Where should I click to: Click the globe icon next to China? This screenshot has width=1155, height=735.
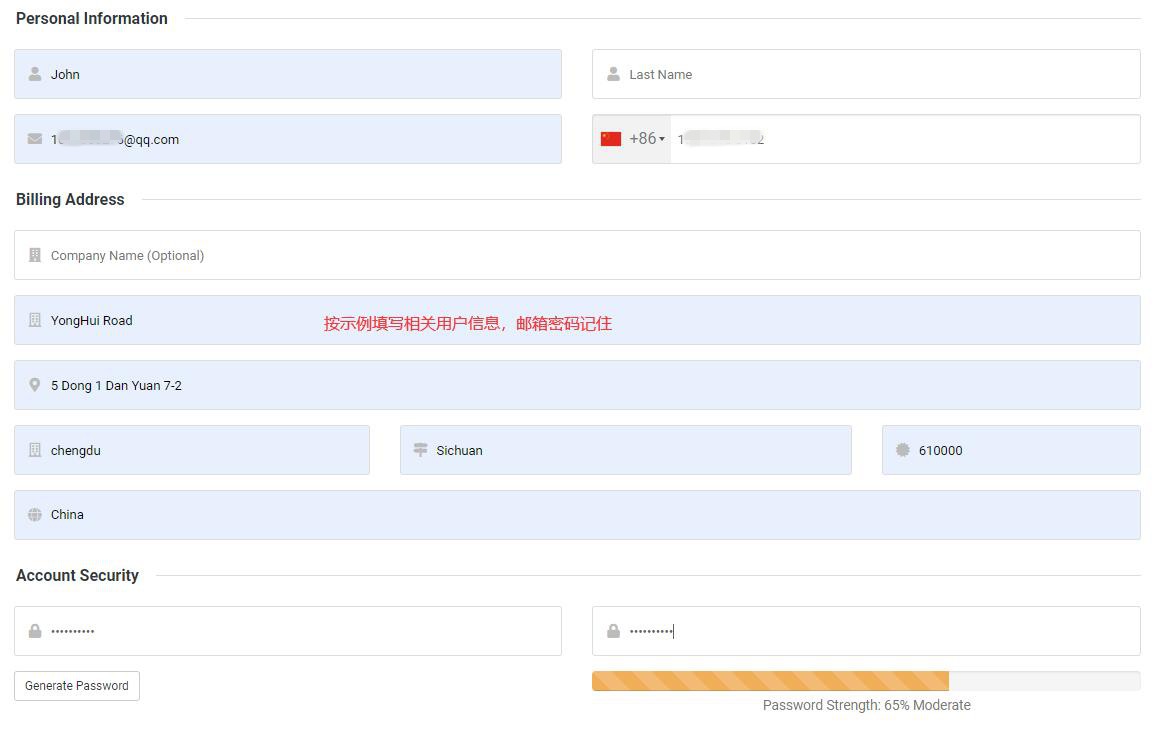point(34,514)
